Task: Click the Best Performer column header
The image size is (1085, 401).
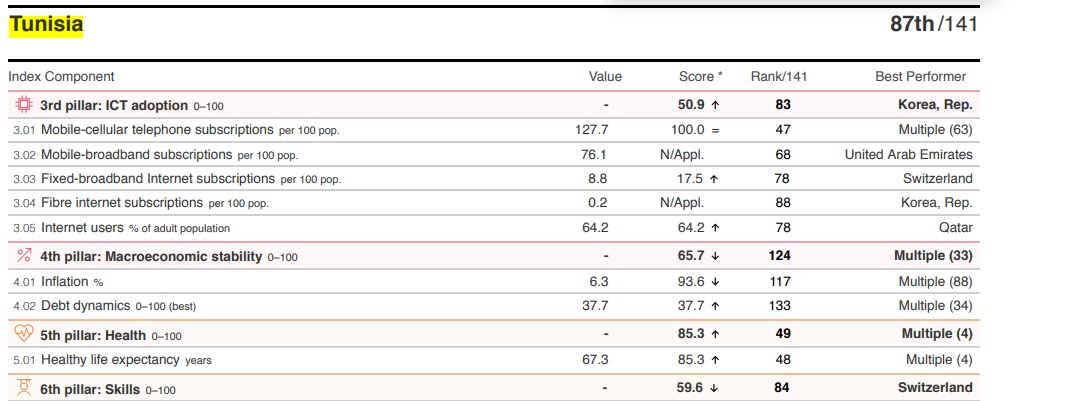Action: [x=920, y=76]
